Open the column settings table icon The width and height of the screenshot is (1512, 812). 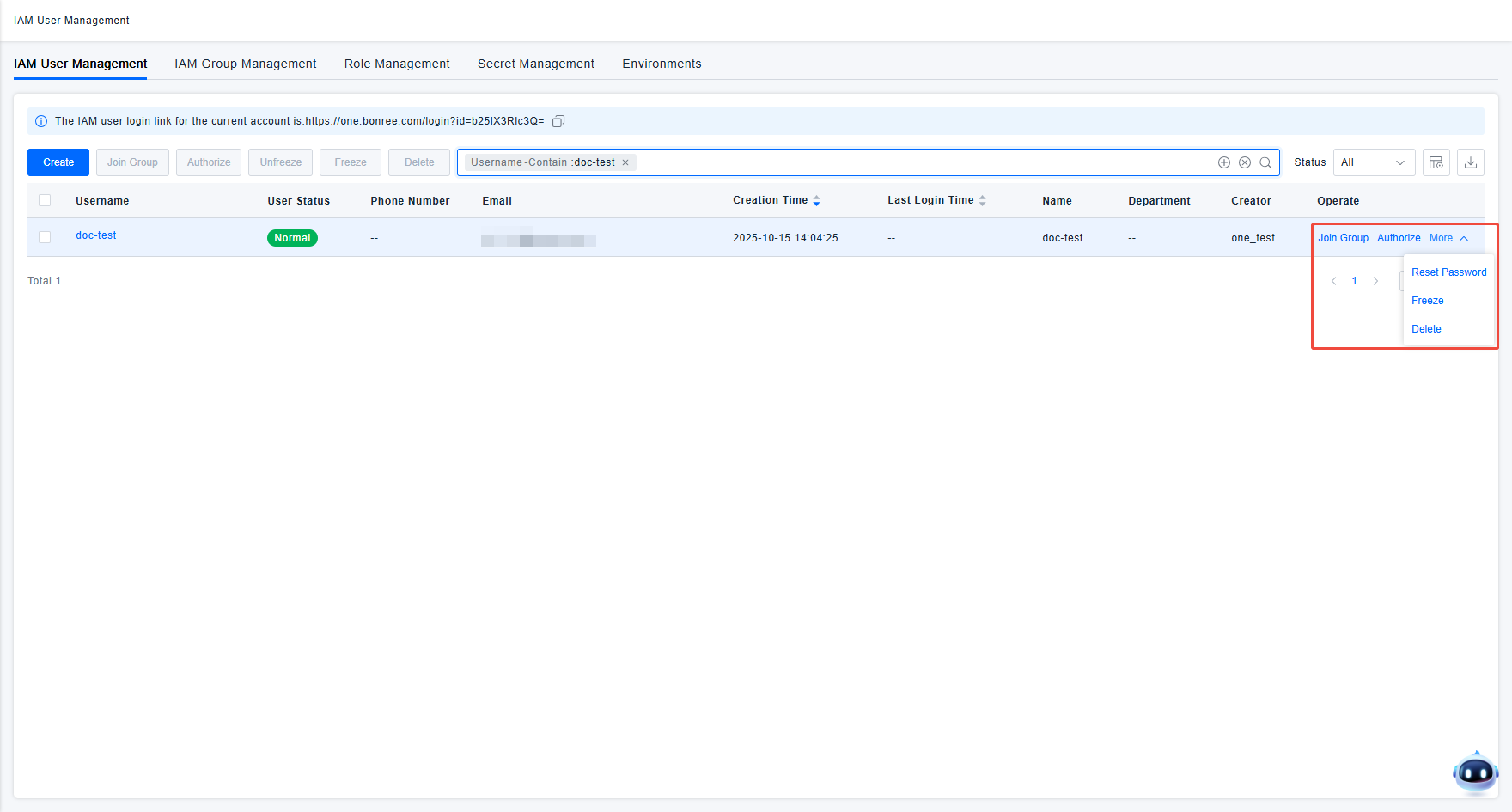click(x=1436, y=162)
